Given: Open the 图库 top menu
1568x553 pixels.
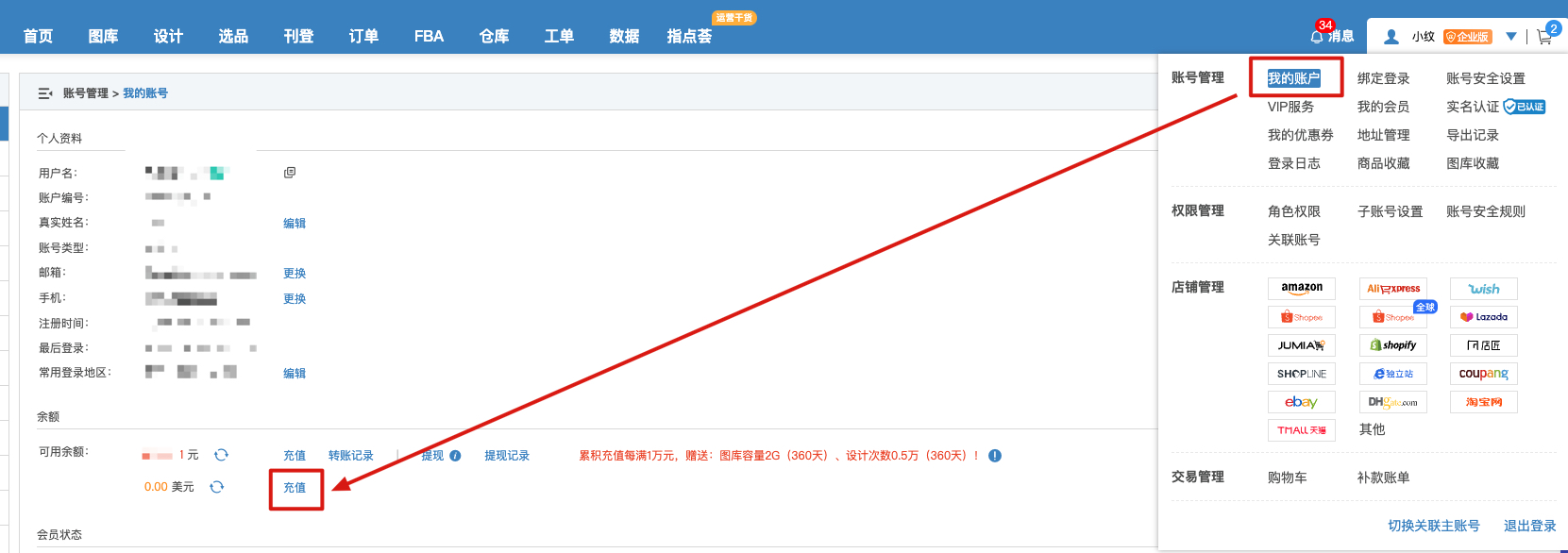Looking at the screenshot, I should [x=103, y=37].
